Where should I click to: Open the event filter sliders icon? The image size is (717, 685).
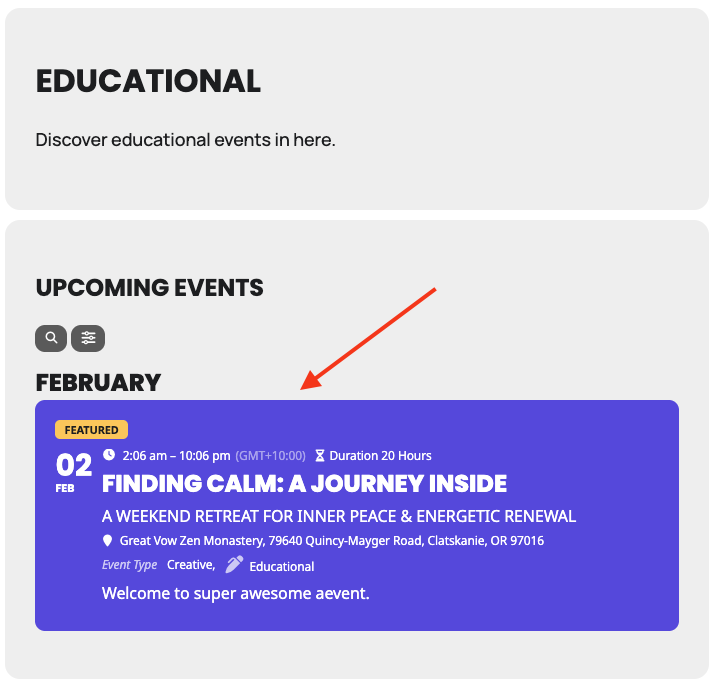88,338
